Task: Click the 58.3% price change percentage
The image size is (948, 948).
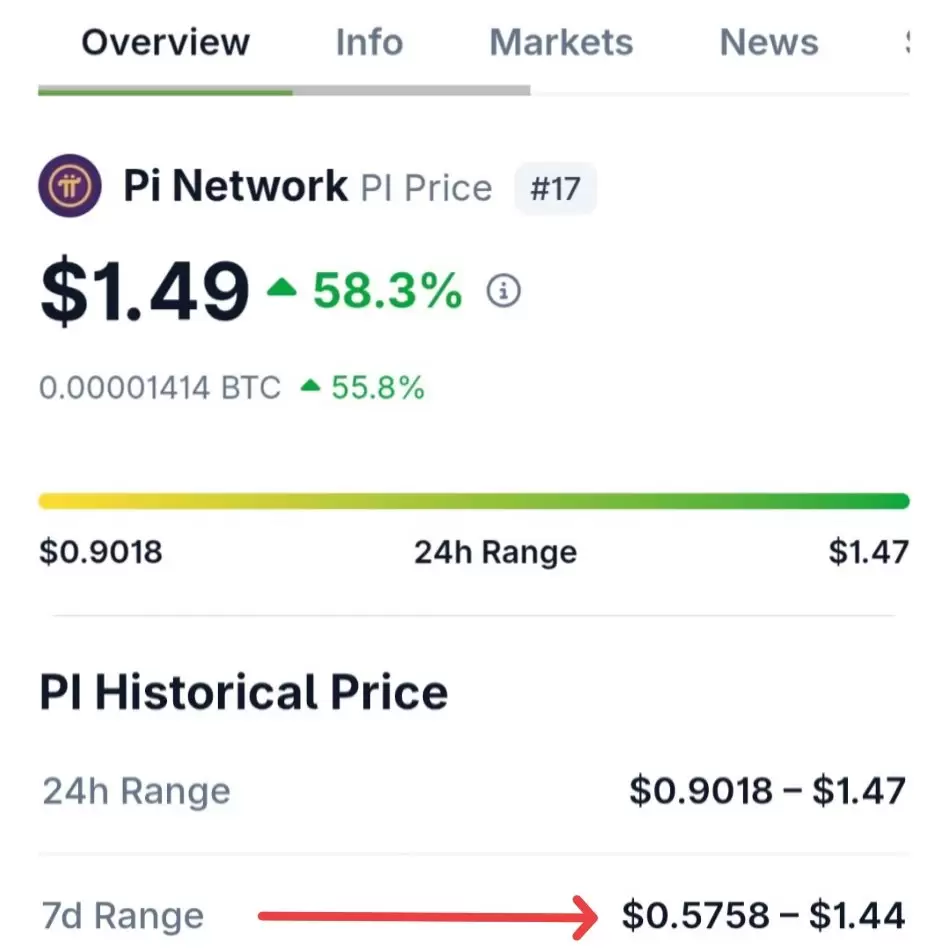Action: click(388, 291)
